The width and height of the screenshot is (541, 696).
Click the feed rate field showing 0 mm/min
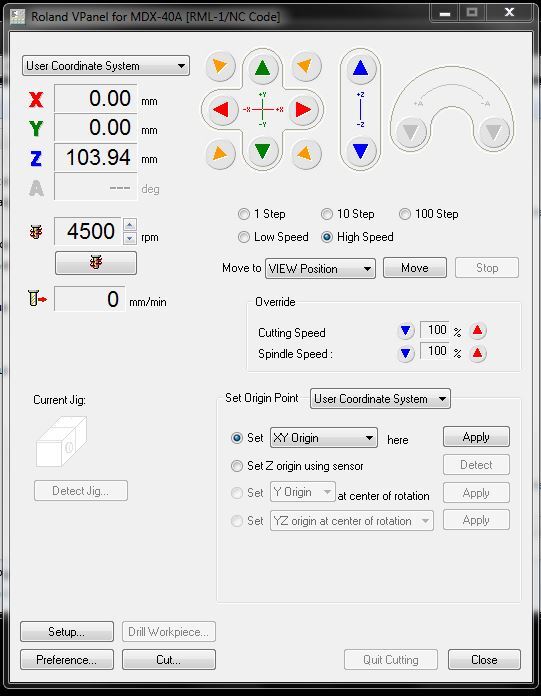[90, 299]
